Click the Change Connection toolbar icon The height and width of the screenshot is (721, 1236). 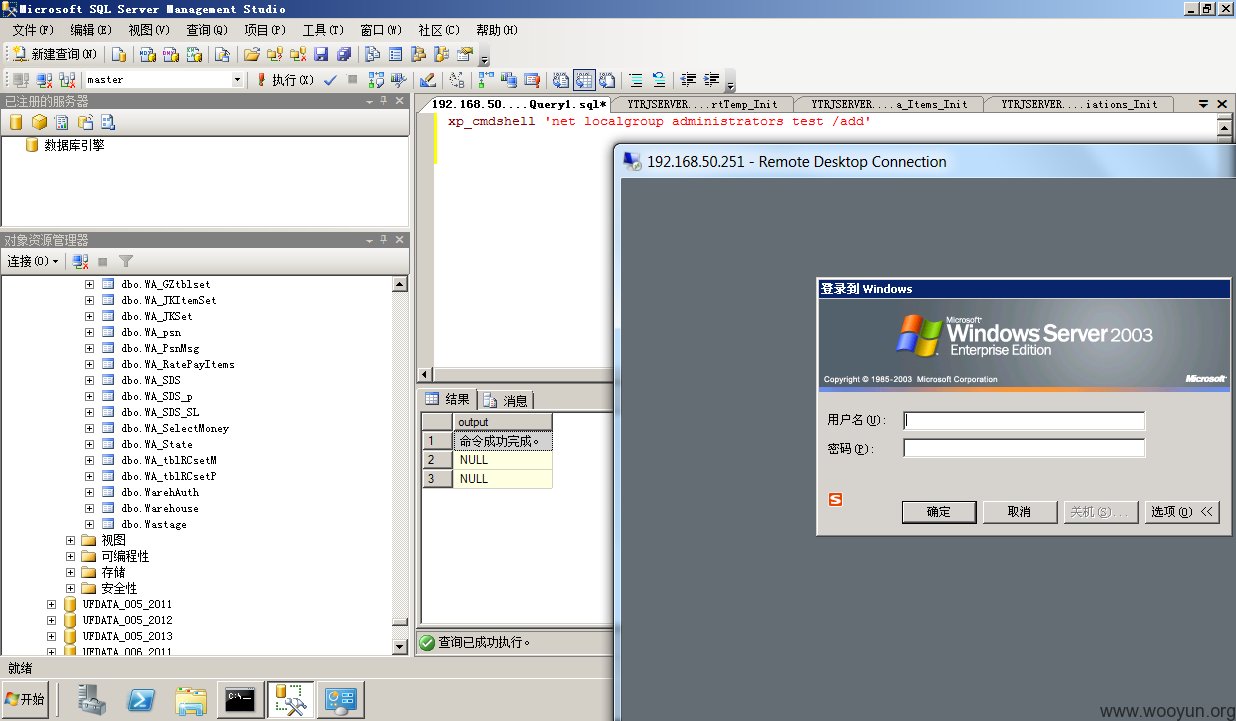point(68,80)
